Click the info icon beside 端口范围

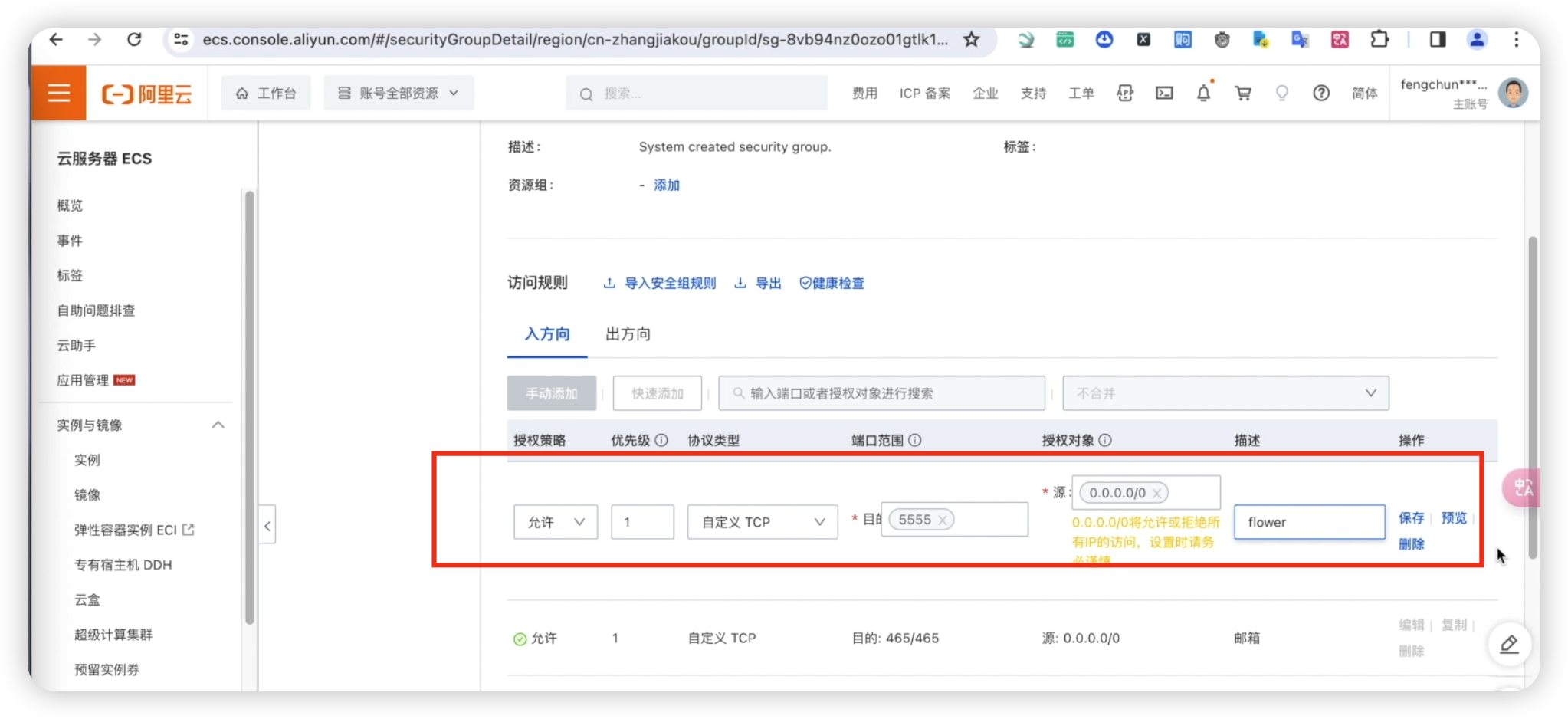[914, 440]
